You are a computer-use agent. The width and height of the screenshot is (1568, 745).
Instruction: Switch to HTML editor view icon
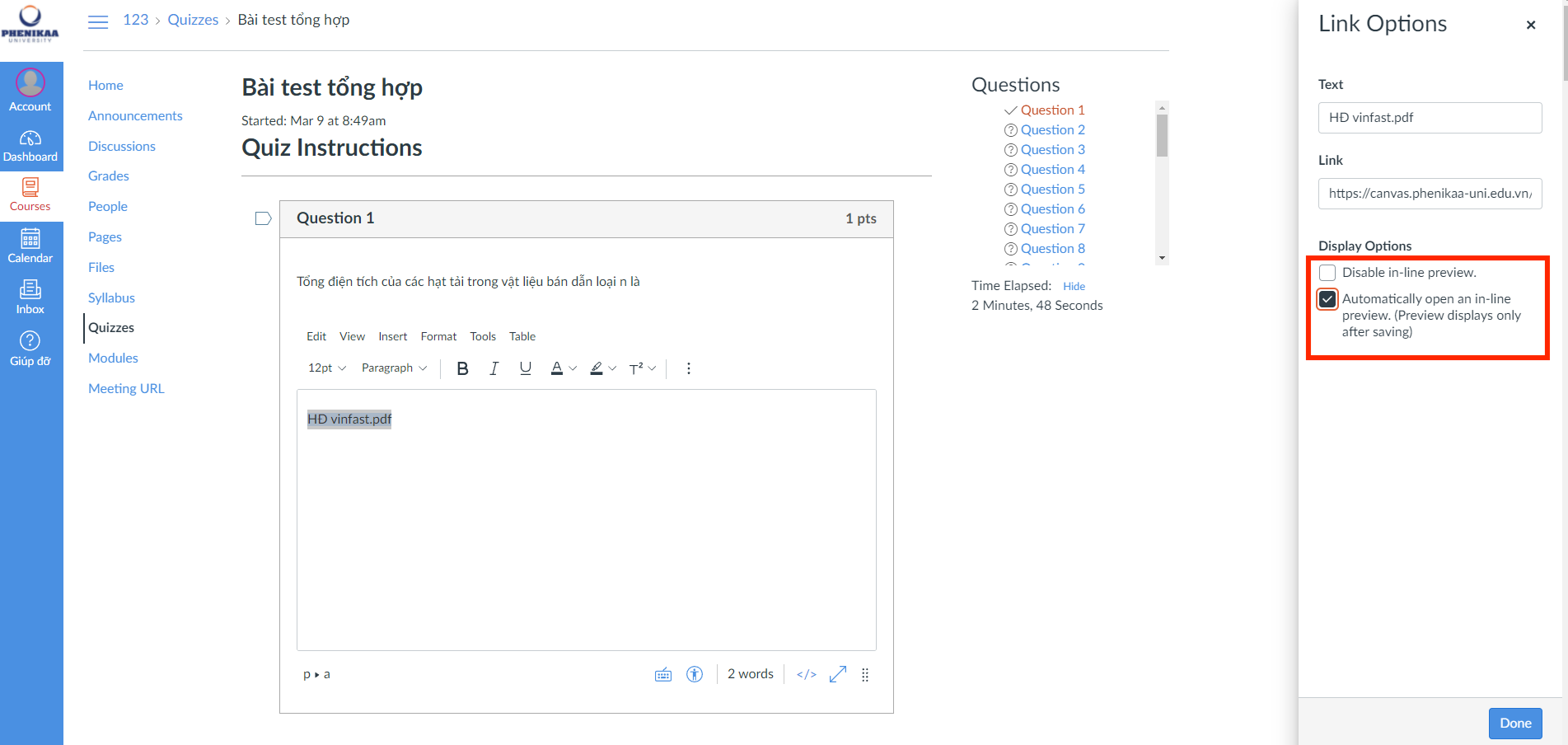807,674
